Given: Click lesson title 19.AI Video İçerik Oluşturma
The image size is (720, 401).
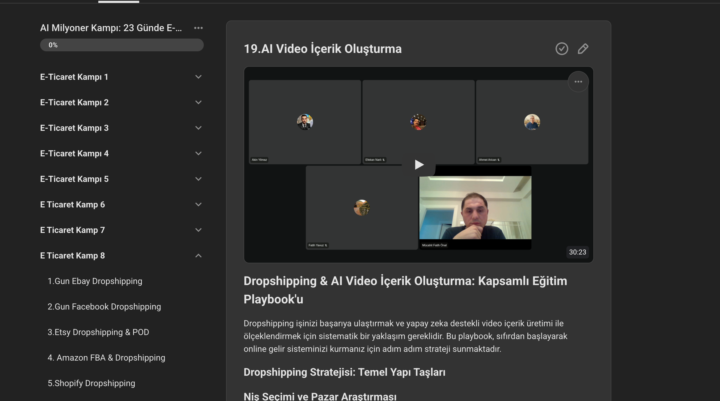Looking at the screenshot, I should tap(322, 49).
